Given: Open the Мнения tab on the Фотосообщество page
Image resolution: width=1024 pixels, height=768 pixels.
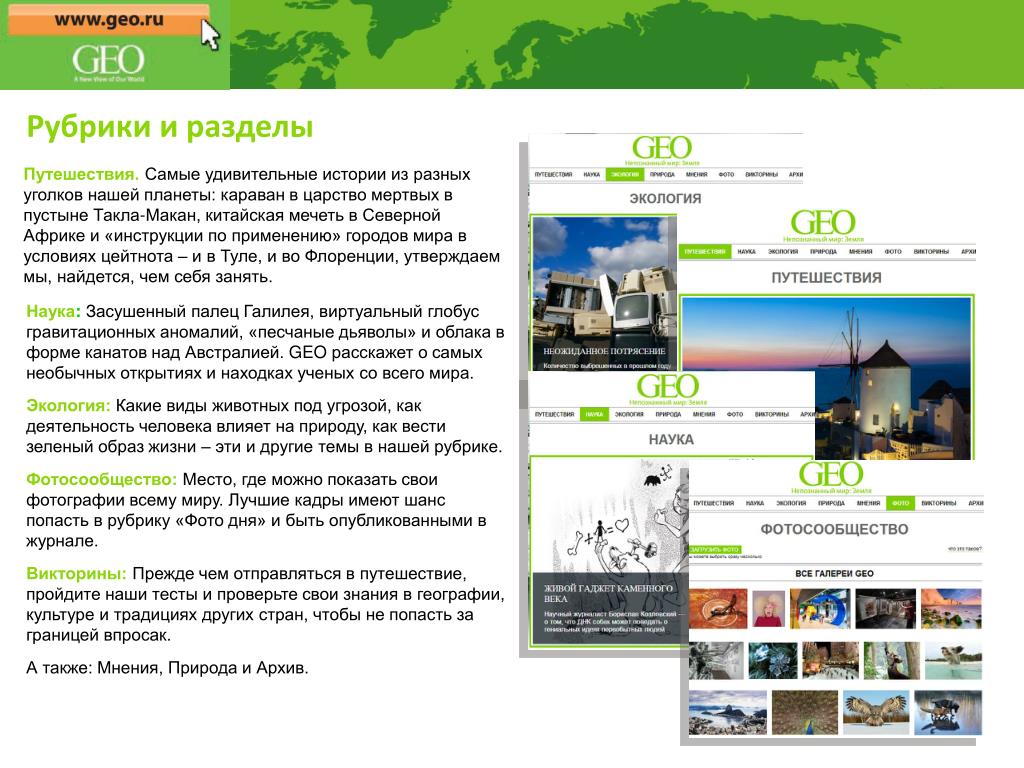Looking at the screenshot, I should click(869, 503).
